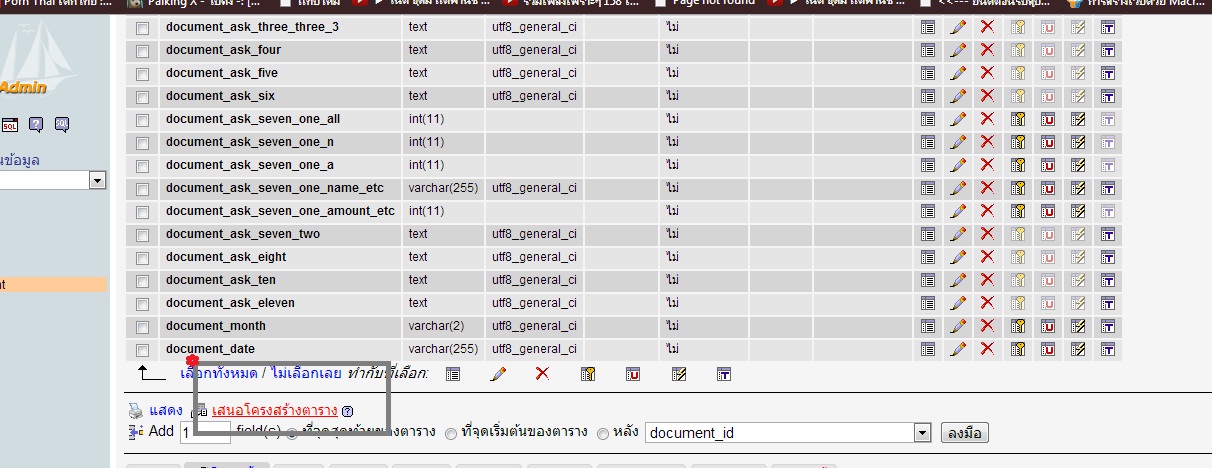This screenshot has width=1212, height=468.
Task: Add fulltext index to document_ask_ten
Action: pos(1108,280)
